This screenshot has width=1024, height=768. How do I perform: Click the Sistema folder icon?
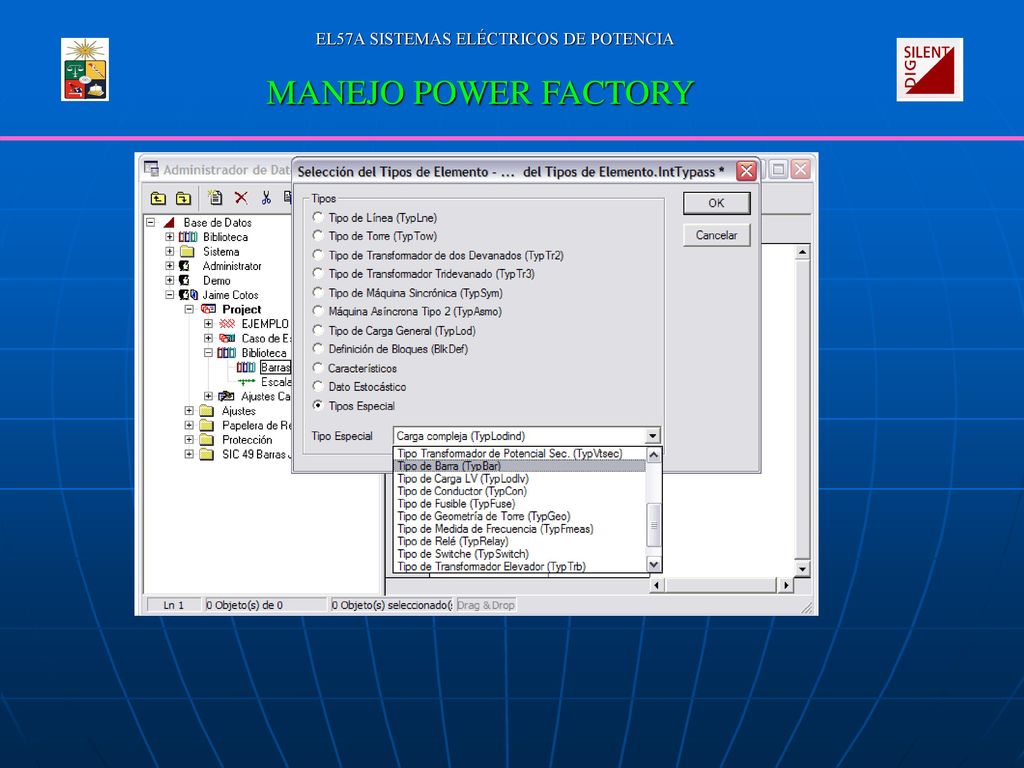(187, 251)
